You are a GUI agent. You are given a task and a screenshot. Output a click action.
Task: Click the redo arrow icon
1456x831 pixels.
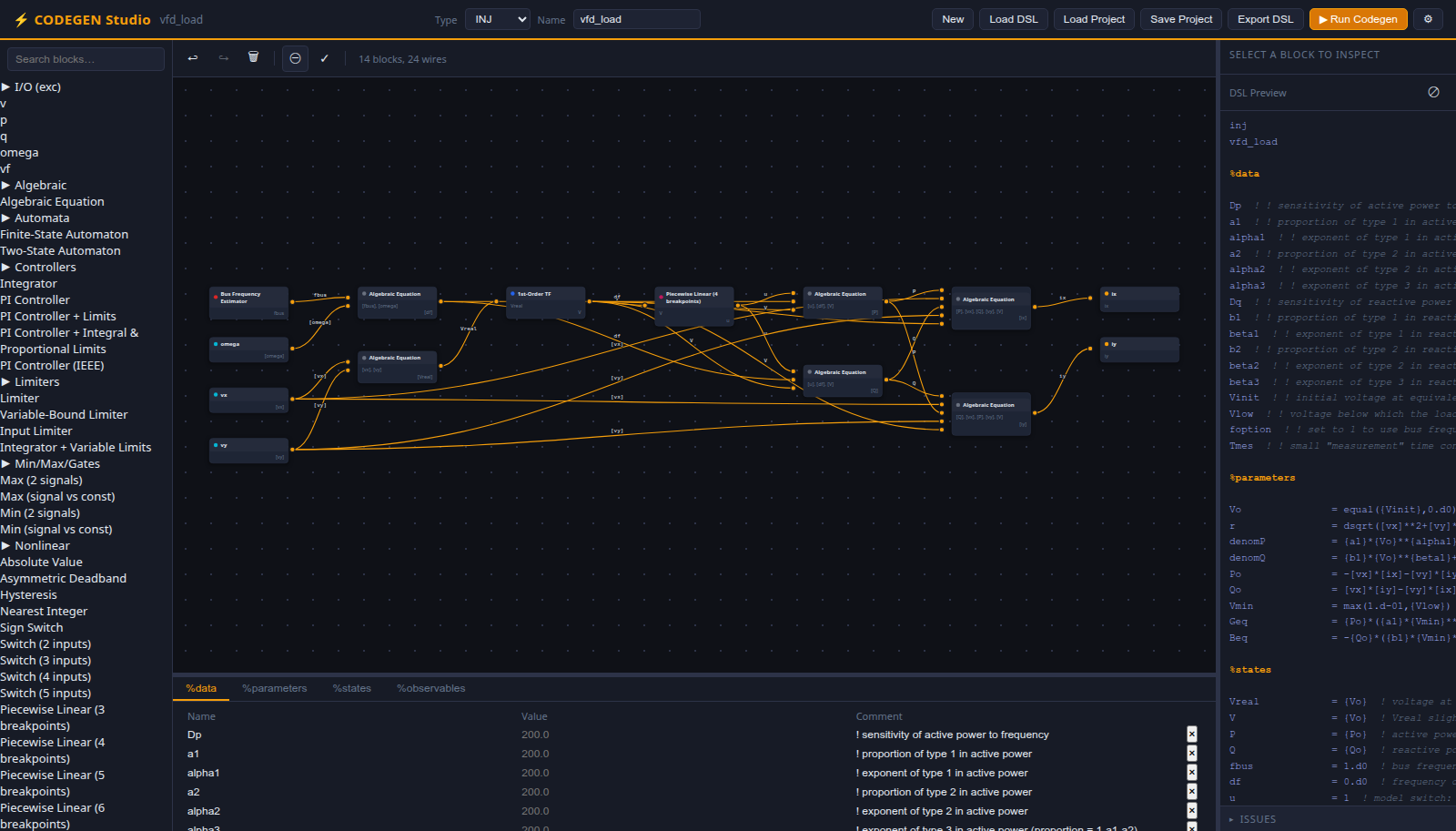coord(224,58)
